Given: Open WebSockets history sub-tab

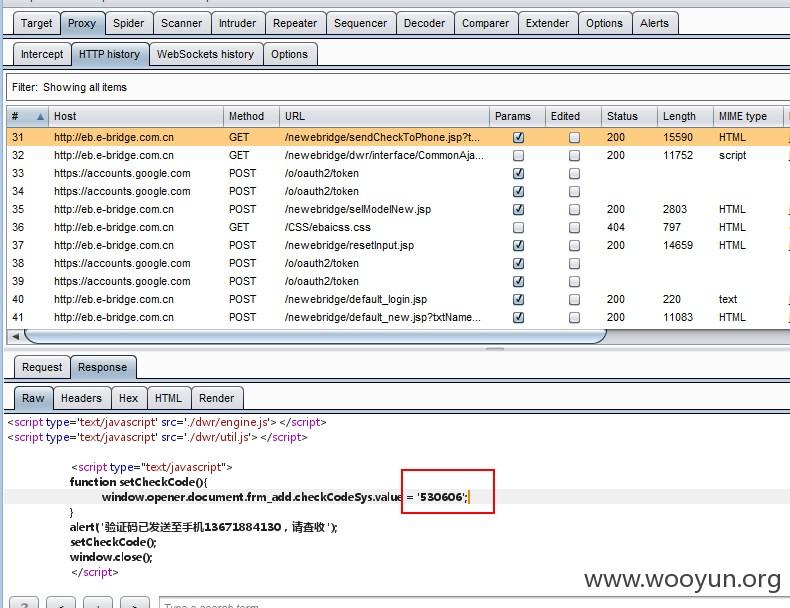Looking at the screenshot, I should 205,54.
